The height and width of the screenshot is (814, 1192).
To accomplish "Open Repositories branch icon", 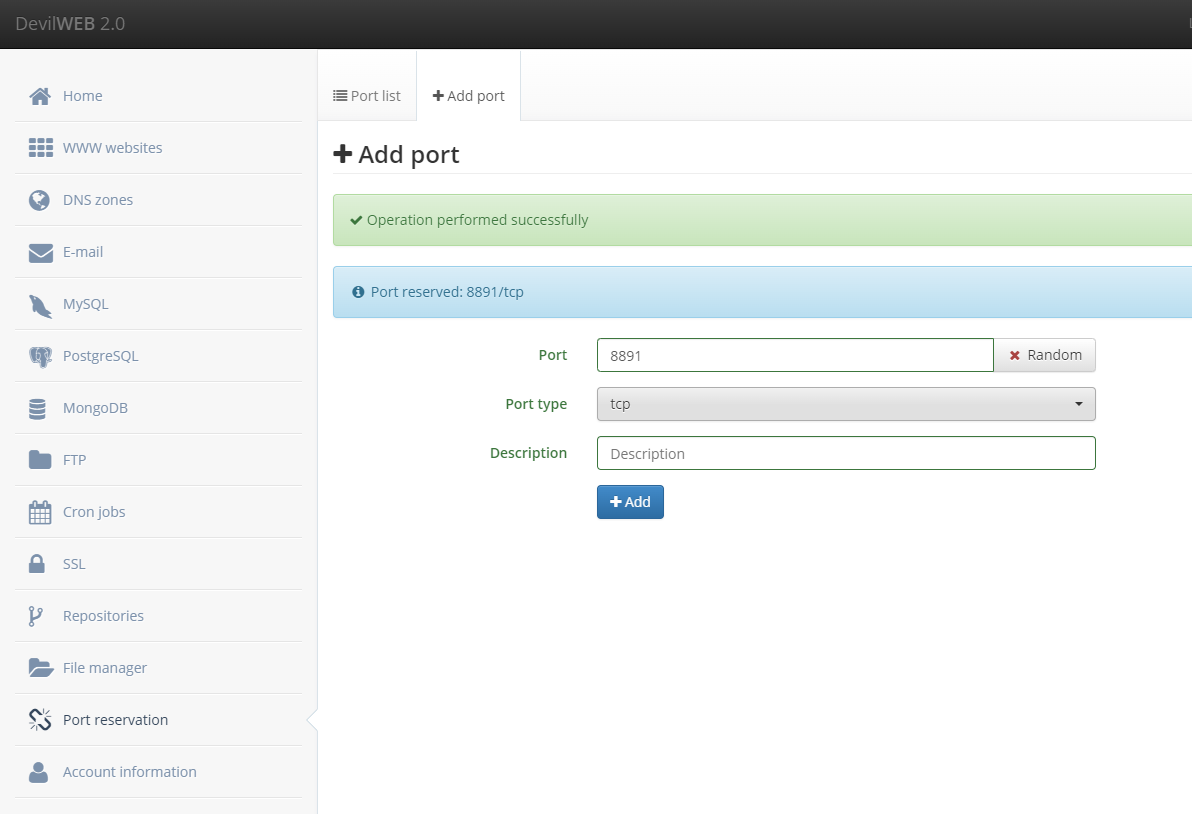I will click(36, 616).
